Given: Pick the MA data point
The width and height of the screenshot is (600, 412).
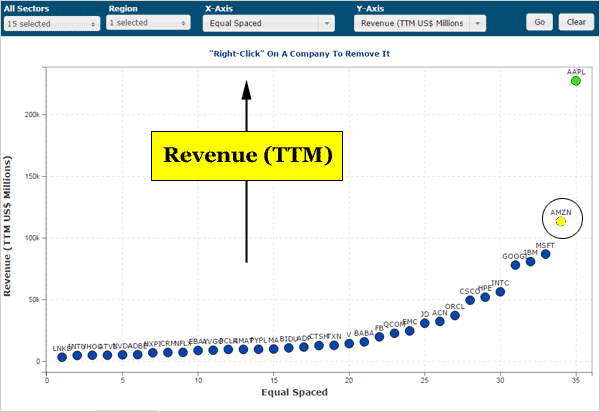Looking at the screenshot, I should pos(273,349).
